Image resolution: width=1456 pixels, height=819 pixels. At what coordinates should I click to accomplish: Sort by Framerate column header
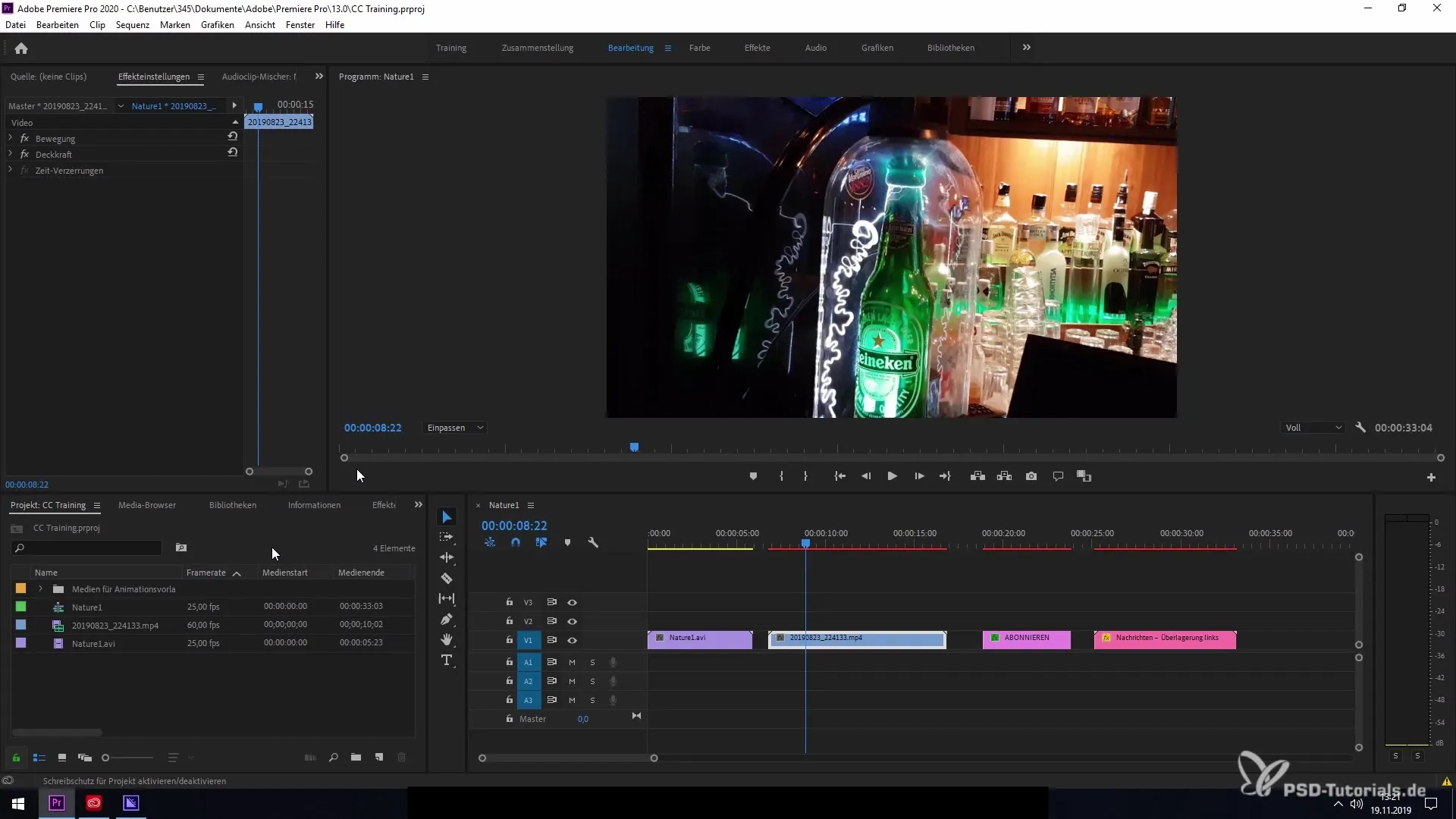click(206, 573)
